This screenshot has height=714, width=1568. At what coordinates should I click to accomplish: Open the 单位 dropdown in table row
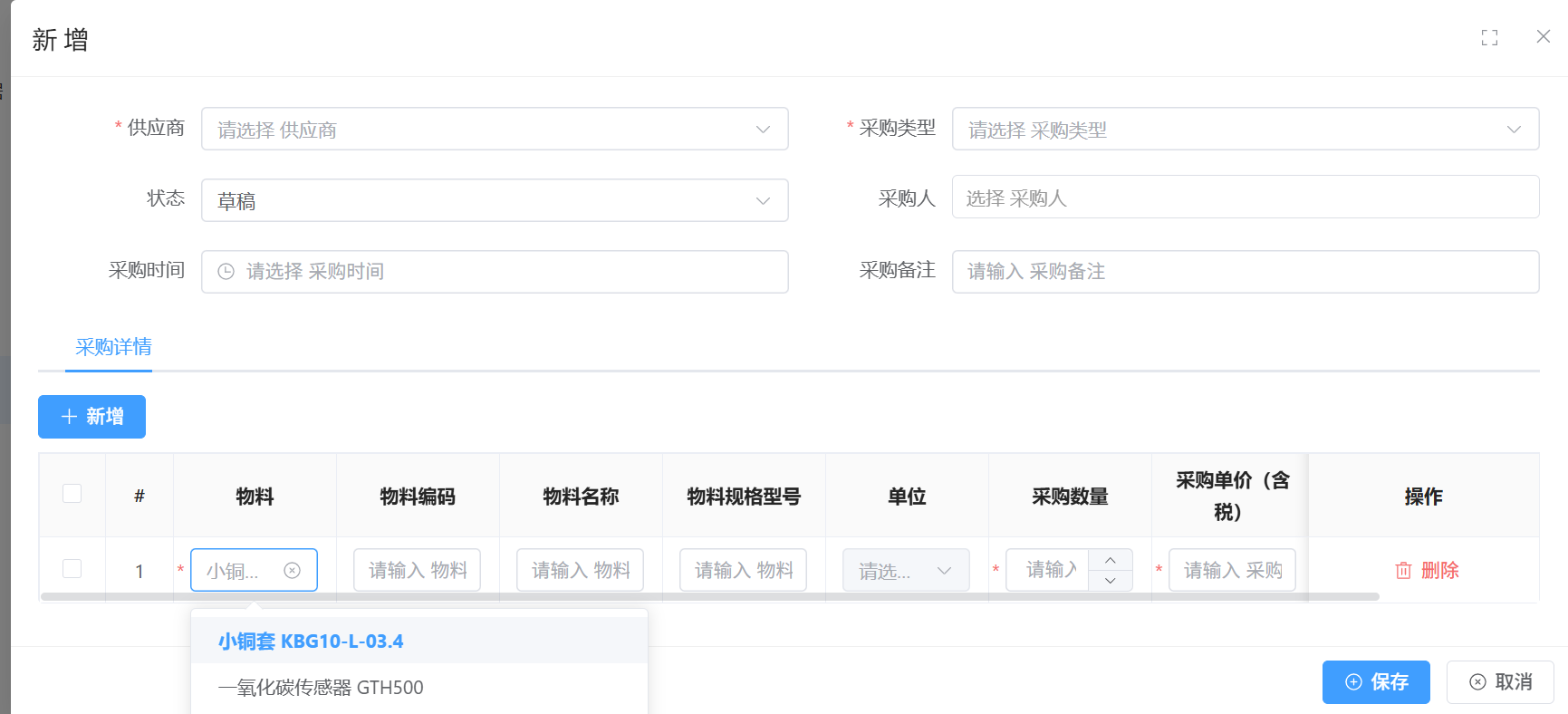pos(906,571)
